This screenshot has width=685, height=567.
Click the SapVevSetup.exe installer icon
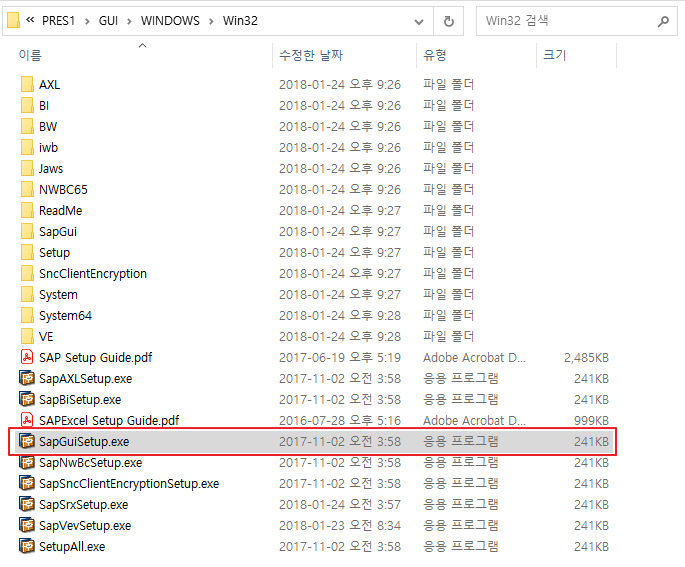click(x=27, y=525)
